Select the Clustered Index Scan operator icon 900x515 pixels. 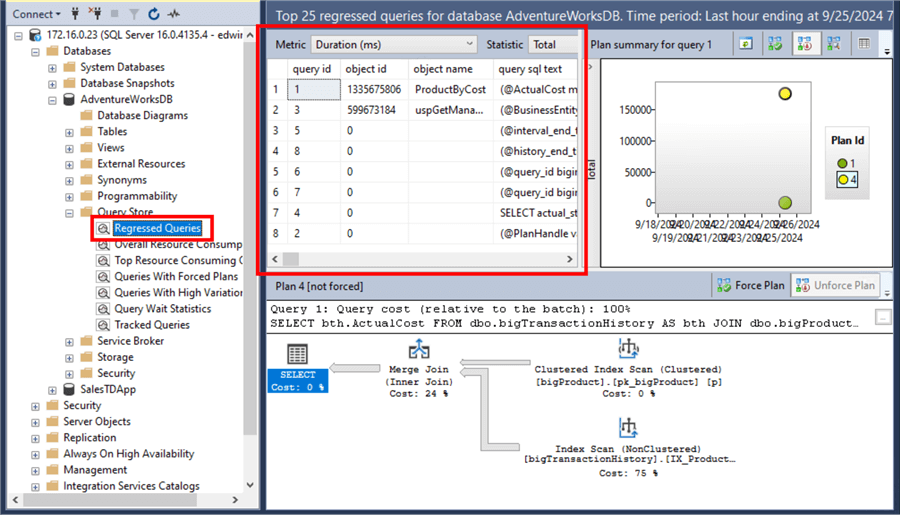tap(629, 349)
